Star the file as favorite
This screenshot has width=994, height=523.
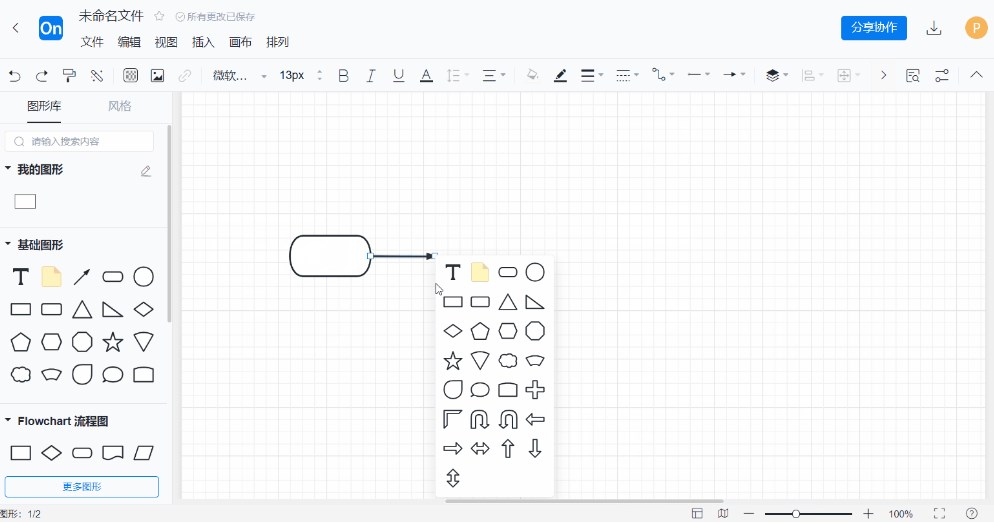click(x=159, y=16)
